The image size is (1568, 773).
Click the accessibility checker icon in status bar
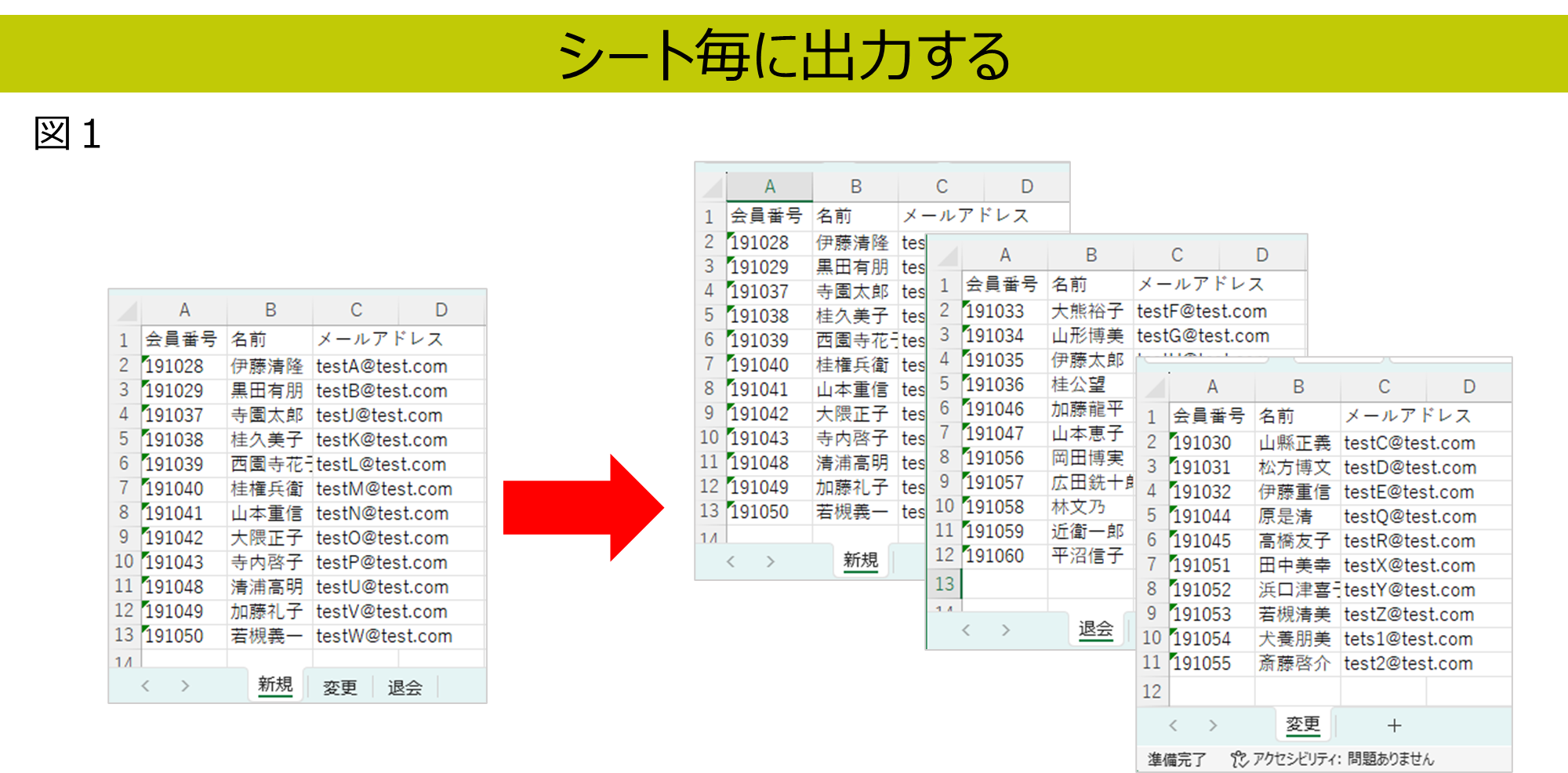[1239, 759]
